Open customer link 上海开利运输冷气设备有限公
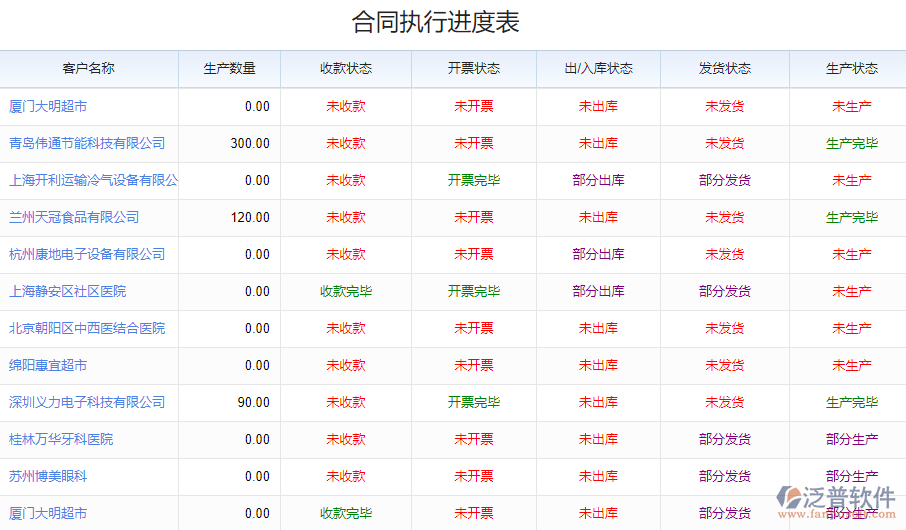The width and height of the screenshot is (906, 530). 94,180
